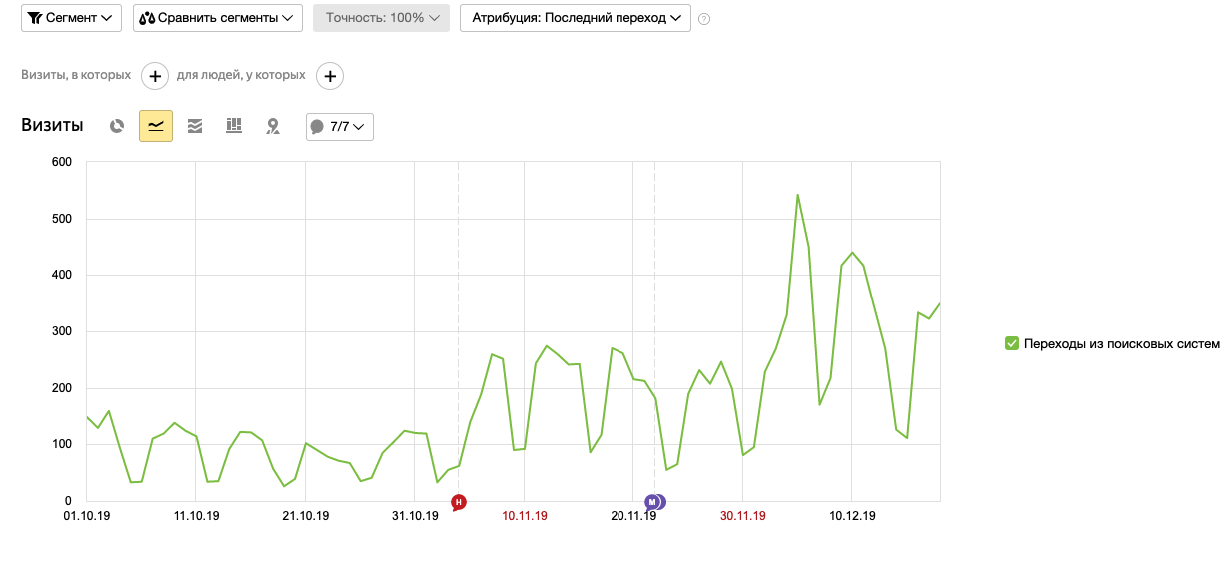Open Атрибуция: Последний переход selector
The image size is (1229, 581).
pos(575,18)
